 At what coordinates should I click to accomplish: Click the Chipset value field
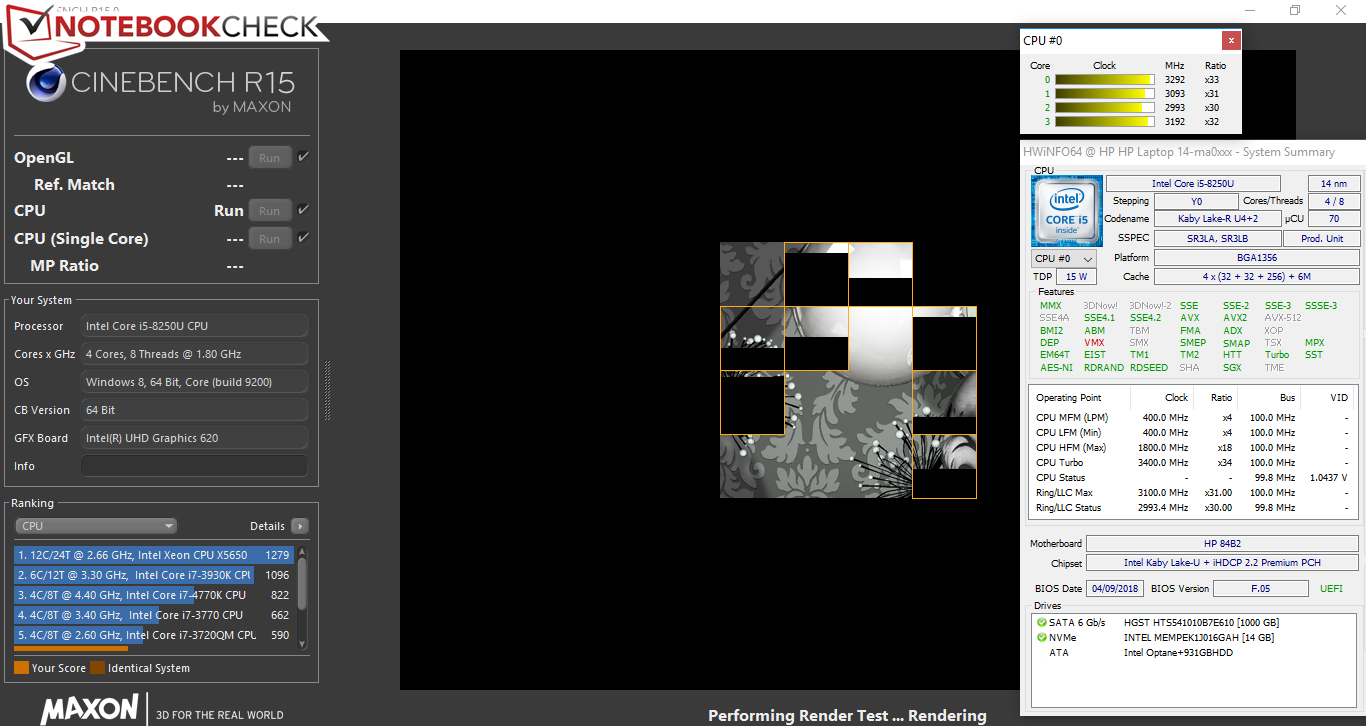[x=1223, y=564]
